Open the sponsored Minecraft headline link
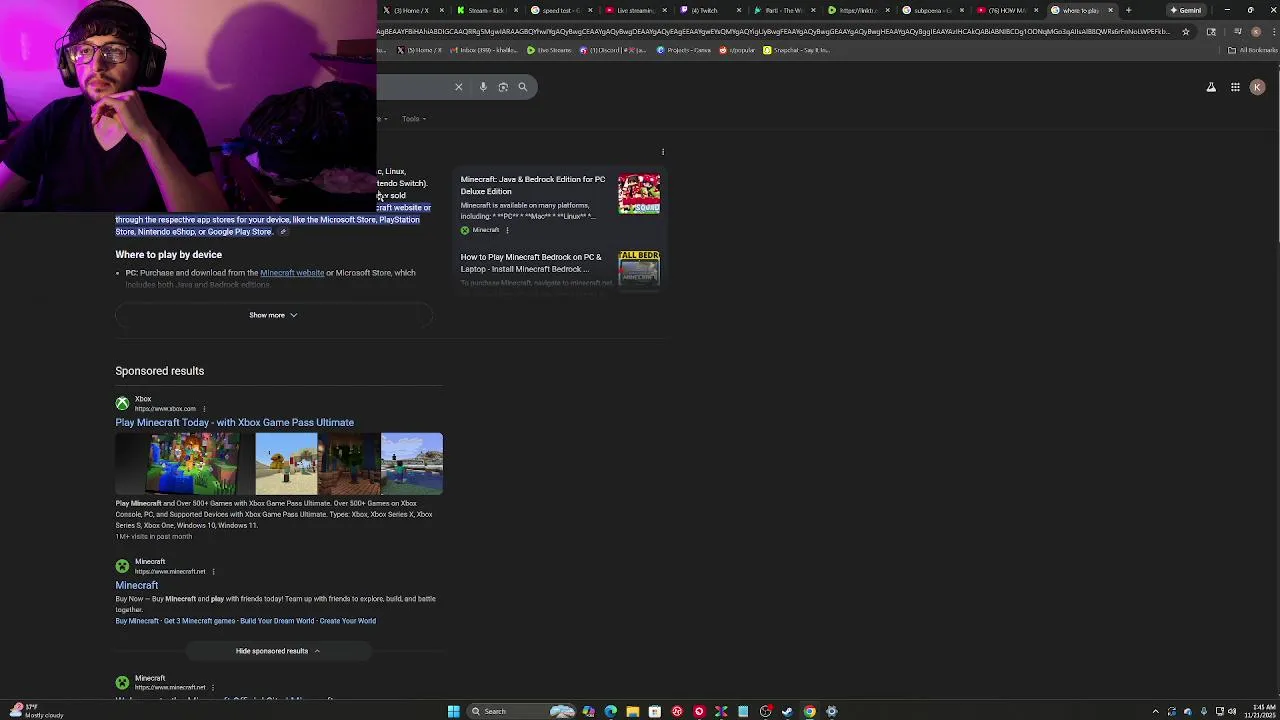Screen dimensions: 1280x720 click(136, 586)
